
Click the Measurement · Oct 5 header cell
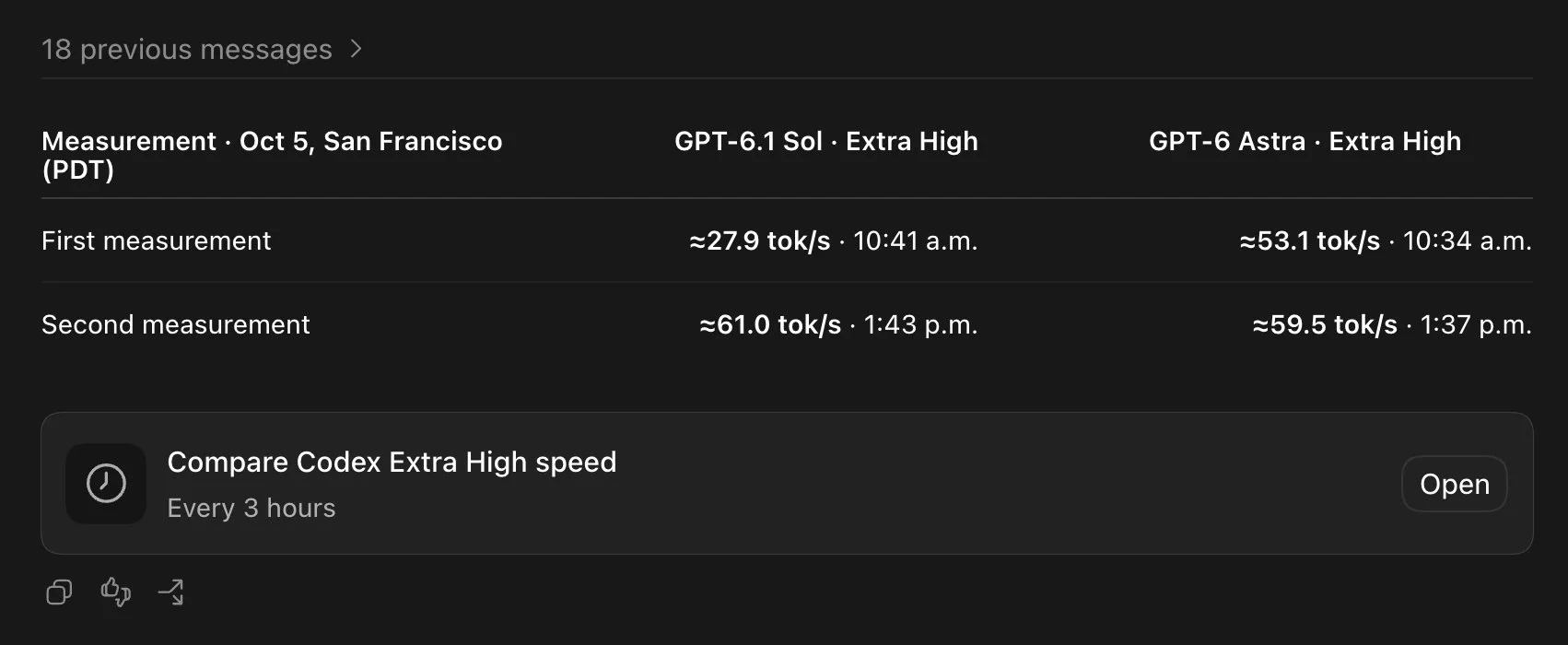272,155
